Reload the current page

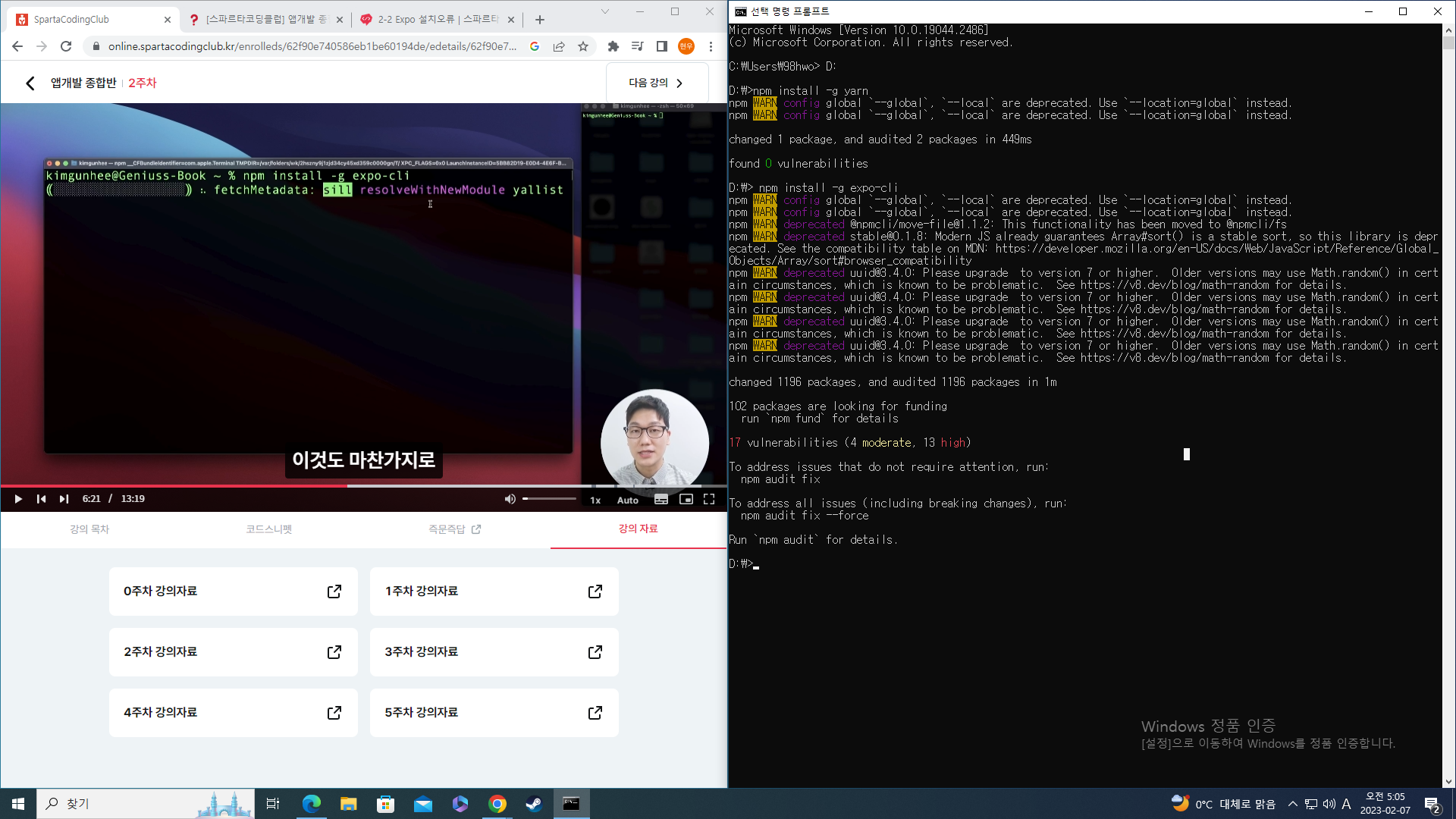tap(66, 46)
